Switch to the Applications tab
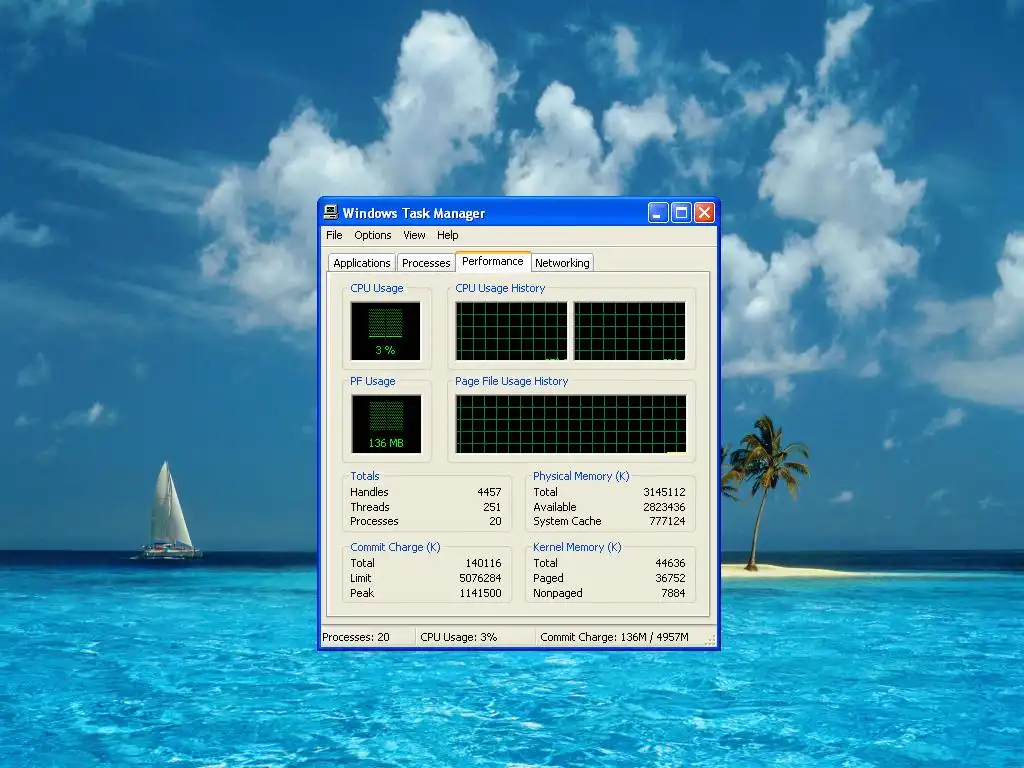The image size is (1024, 768). (362, 263)
